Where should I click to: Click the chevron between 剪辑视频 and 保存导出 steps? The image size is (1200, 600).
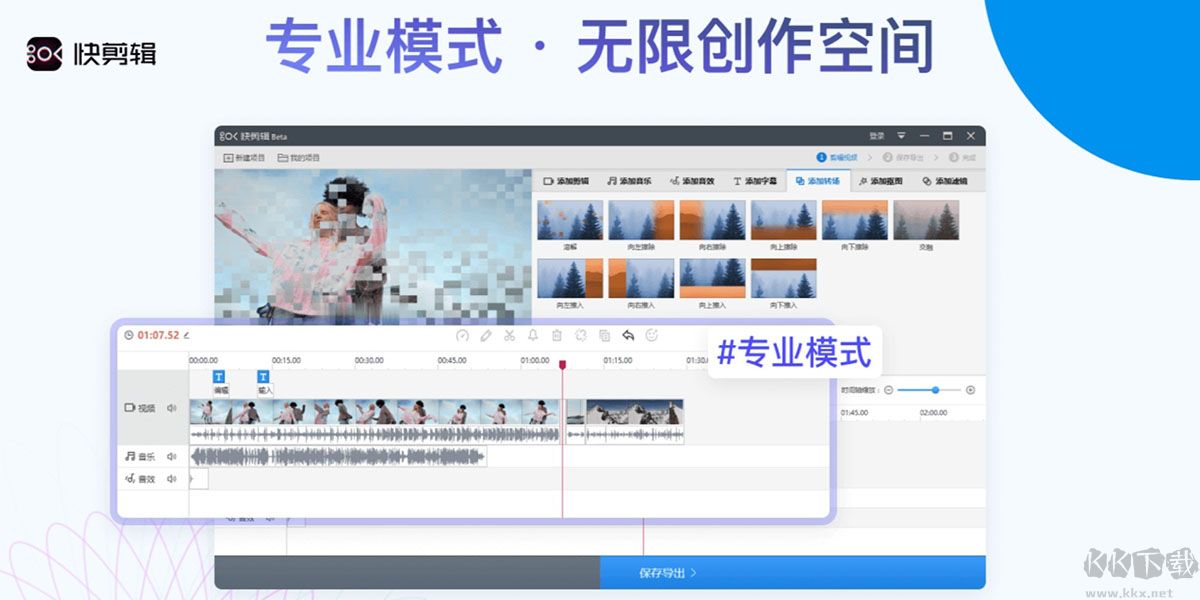tap(868, 158)
